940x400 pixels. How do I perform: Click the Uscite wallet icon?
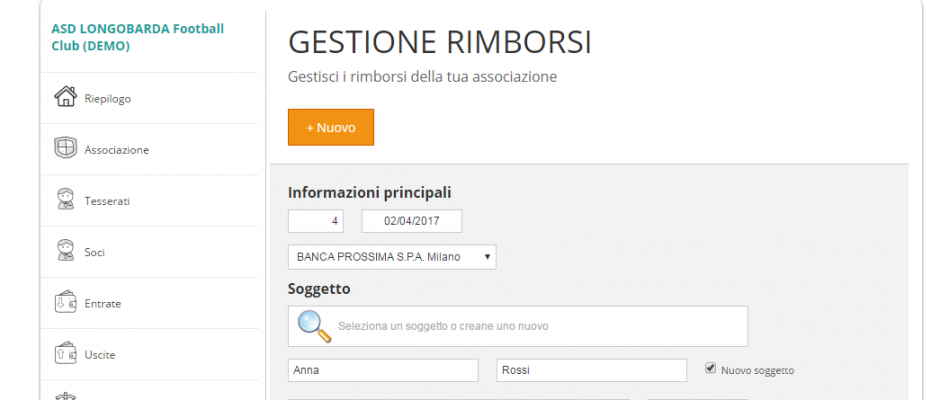(65, 353)
